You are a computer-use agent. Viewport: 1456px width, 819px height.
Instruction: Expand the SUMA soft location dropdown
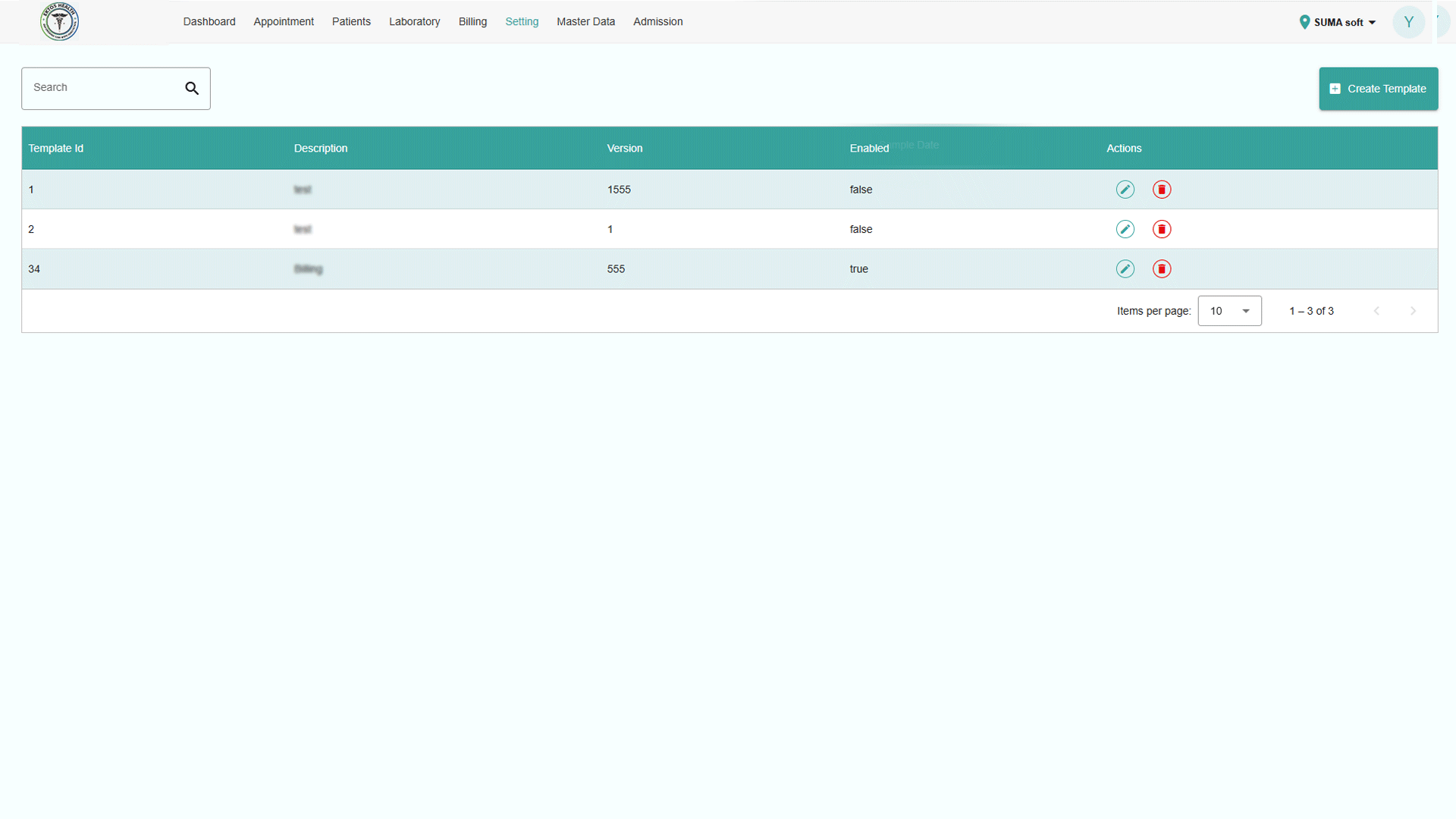coord(1372,23)
